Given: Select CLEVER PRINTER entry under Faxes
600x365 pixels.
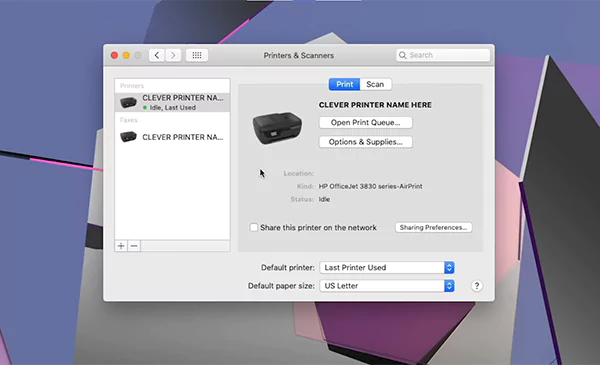Looking at the screenshot, I should click(x=172, y=137).
